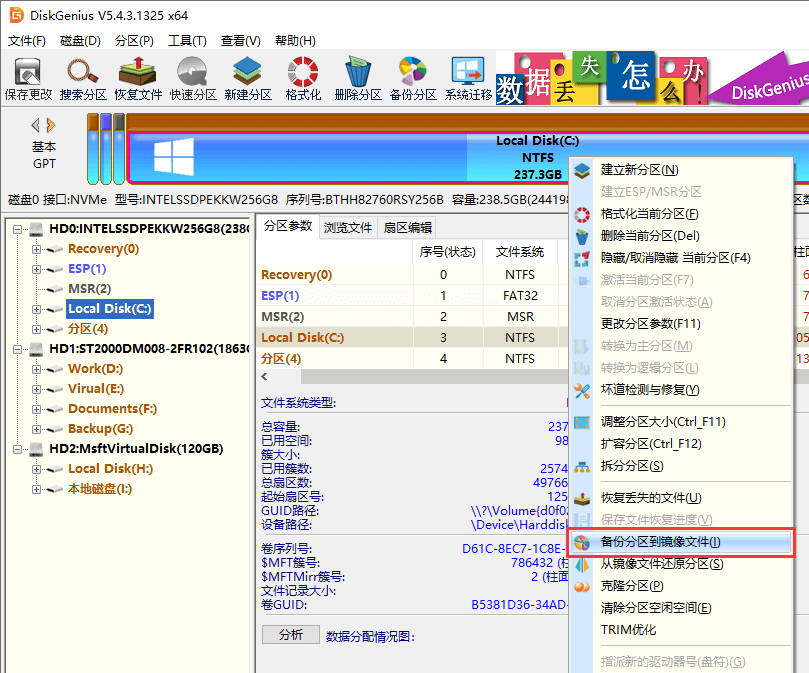The height and width of the screenshot is (673, 809).
Task: Select the 格式化 format partition icon
Action: (x=303, y=77)
